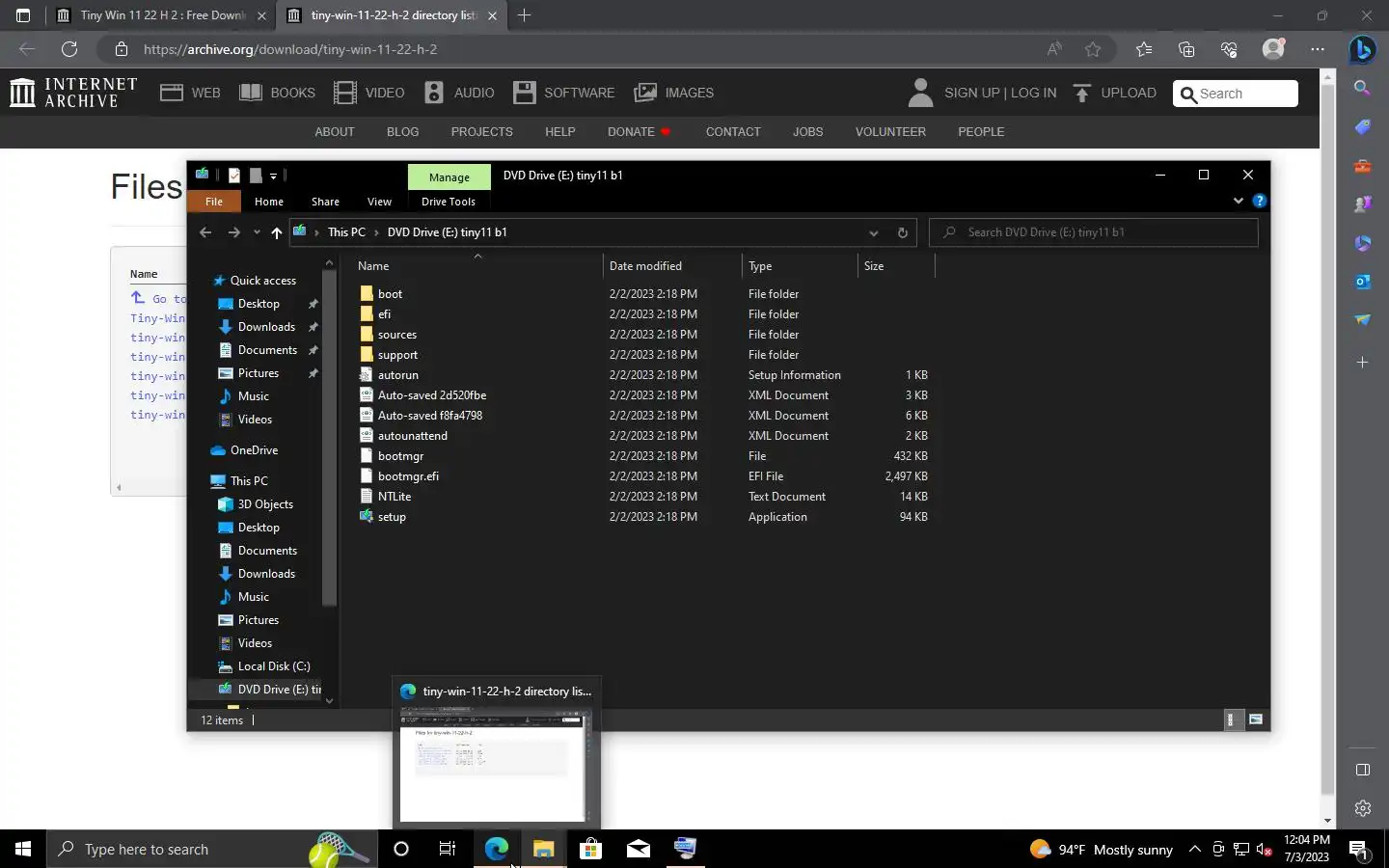Viewport: 1389px width, 868px height.
Task: Open Internet Archive Software section
Action: tap(564, 93)
